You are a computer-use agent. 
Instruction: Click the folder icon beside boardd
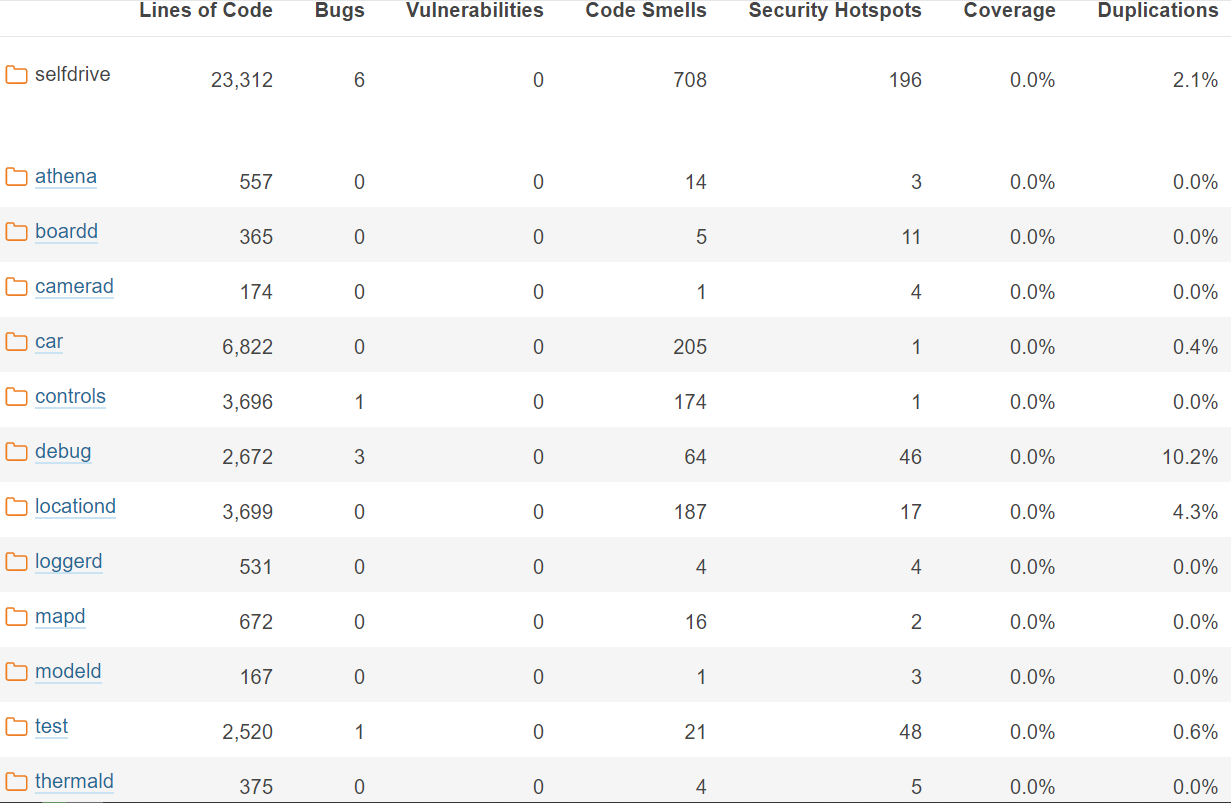pos(16,232)
